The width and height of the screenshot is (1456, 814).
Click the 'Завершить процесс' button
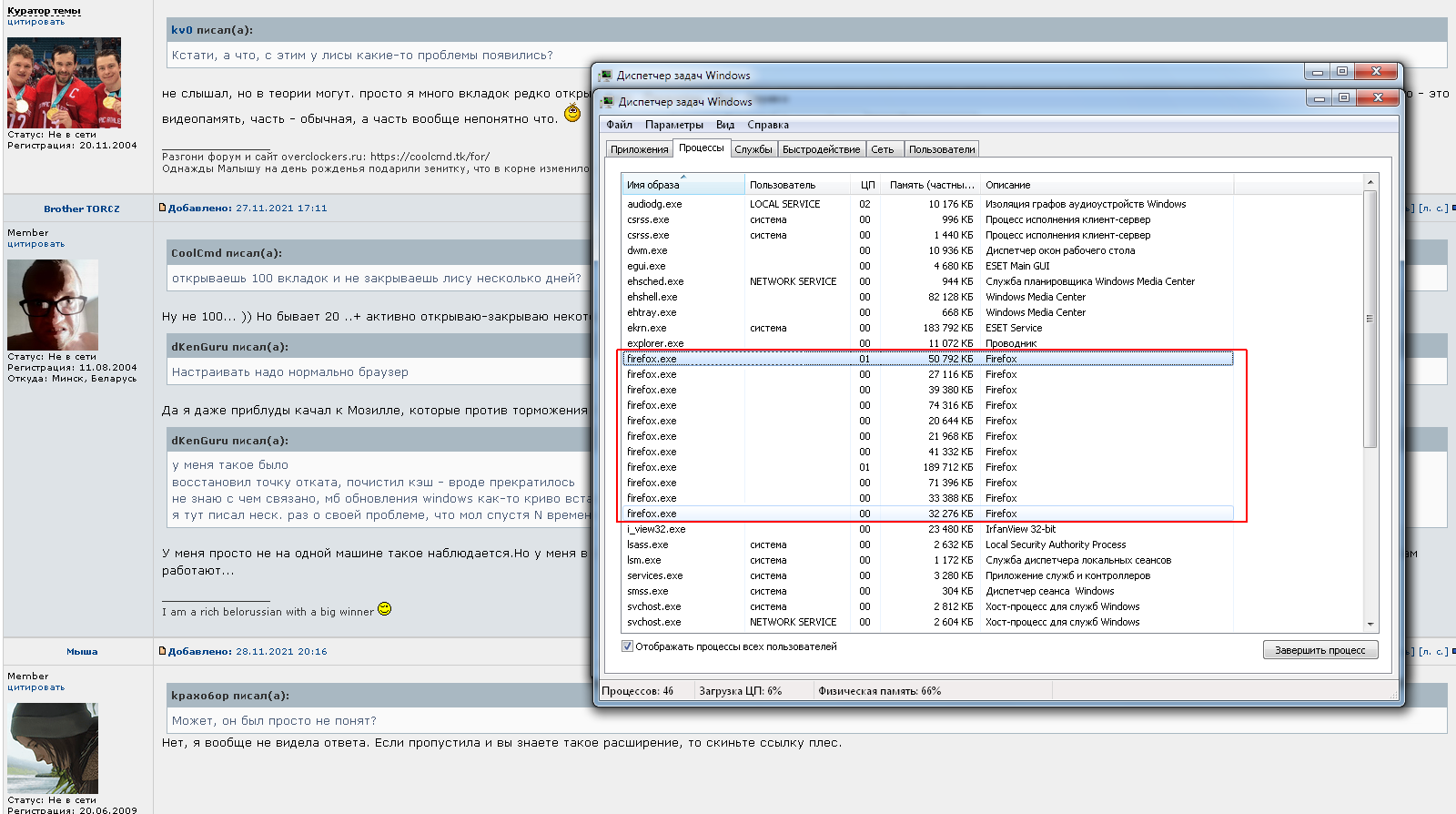pyautogui.click(x=1320, y=650)
